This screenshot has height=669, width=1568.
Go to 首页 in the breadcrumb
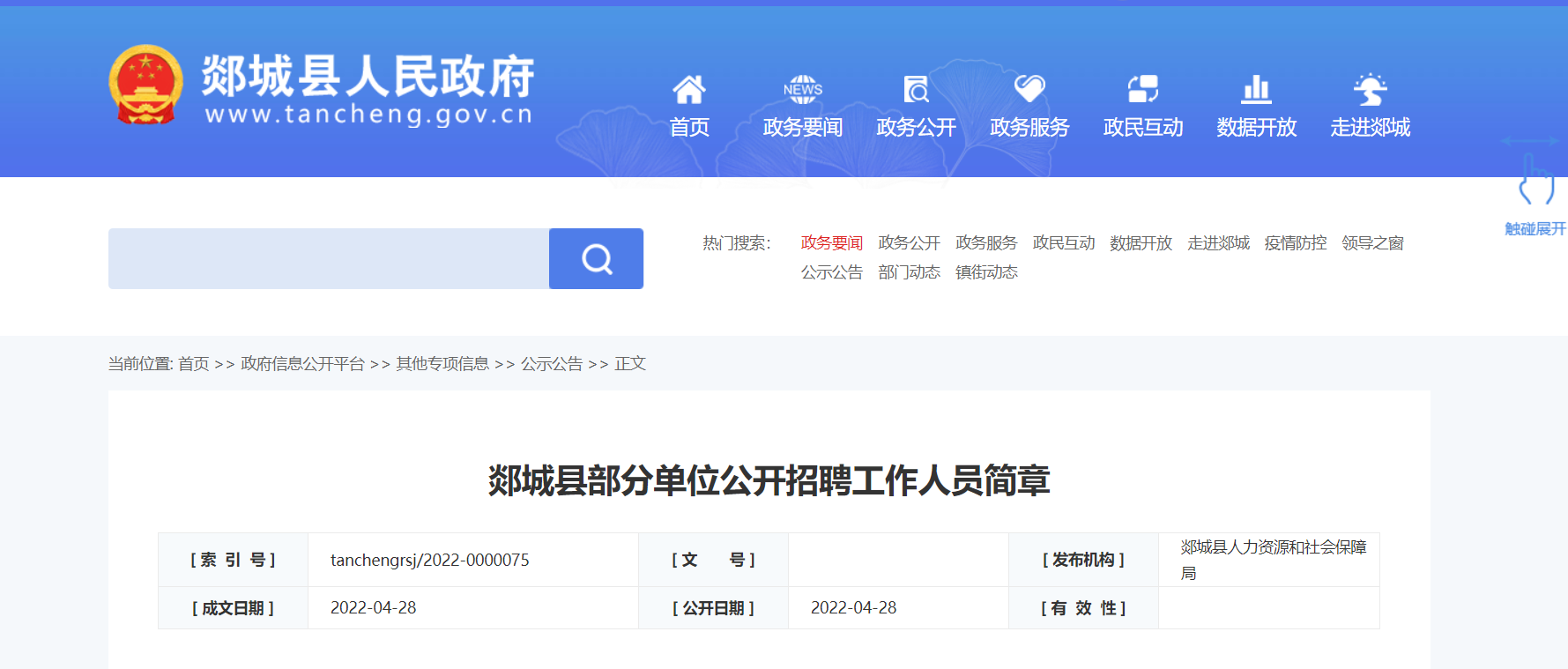(x=193, y=364)
